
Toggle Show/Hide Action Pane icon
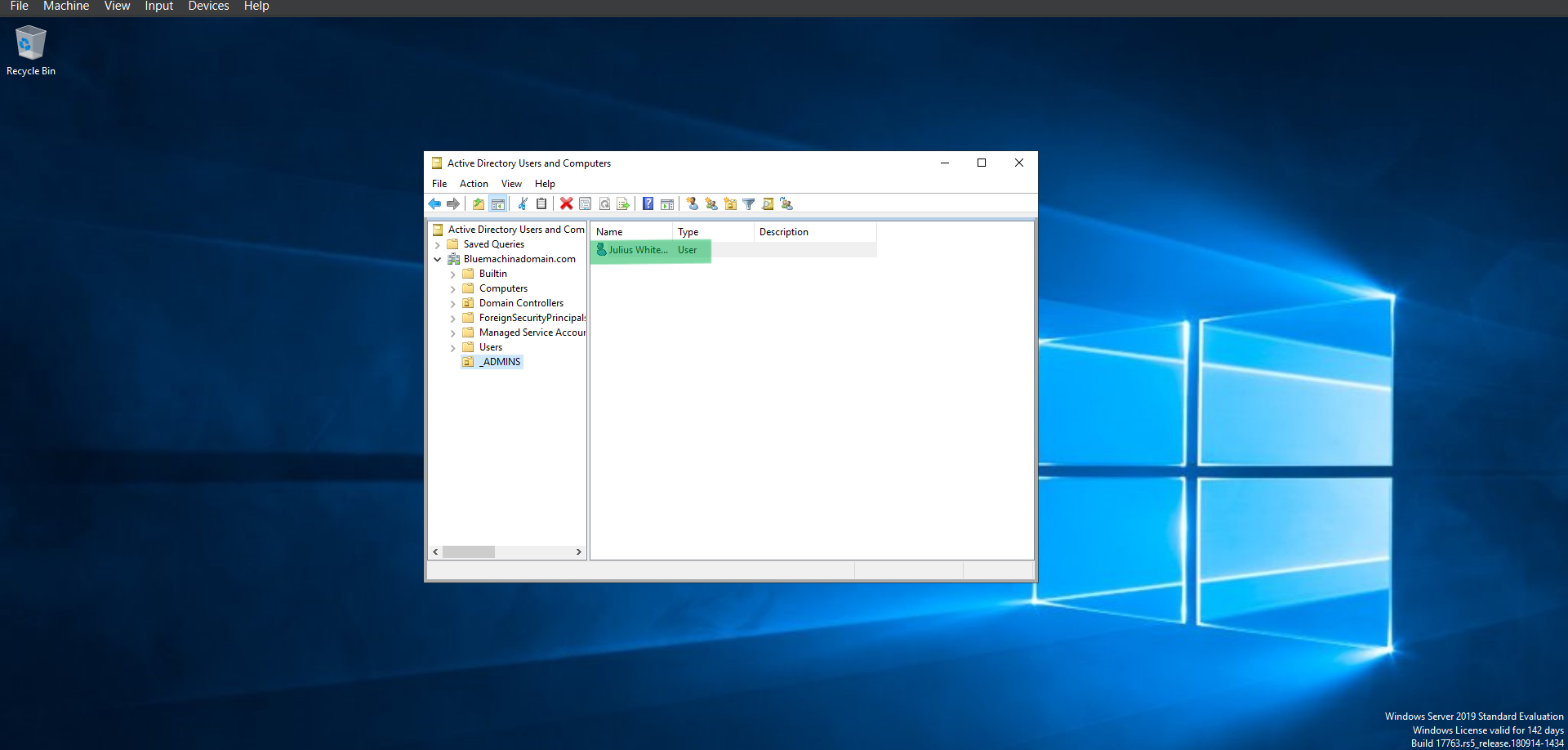[x=667, y=203]
